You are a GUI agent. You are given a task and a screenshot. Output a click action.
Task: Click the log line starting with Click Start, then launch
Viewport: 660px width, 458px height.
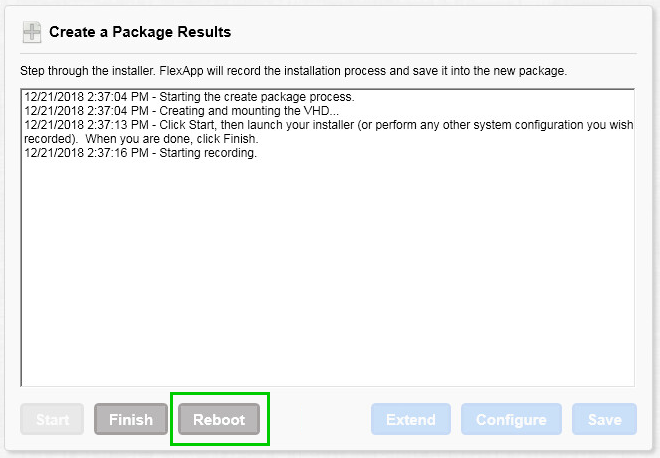pos(328,125)
